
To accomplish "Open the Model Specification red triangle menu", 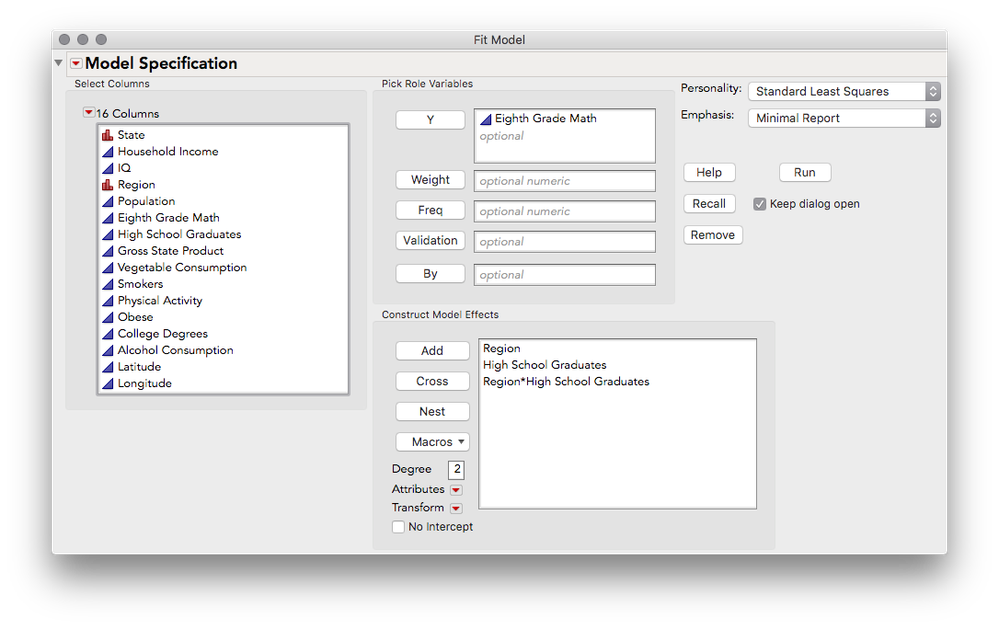I will point(76,63).
